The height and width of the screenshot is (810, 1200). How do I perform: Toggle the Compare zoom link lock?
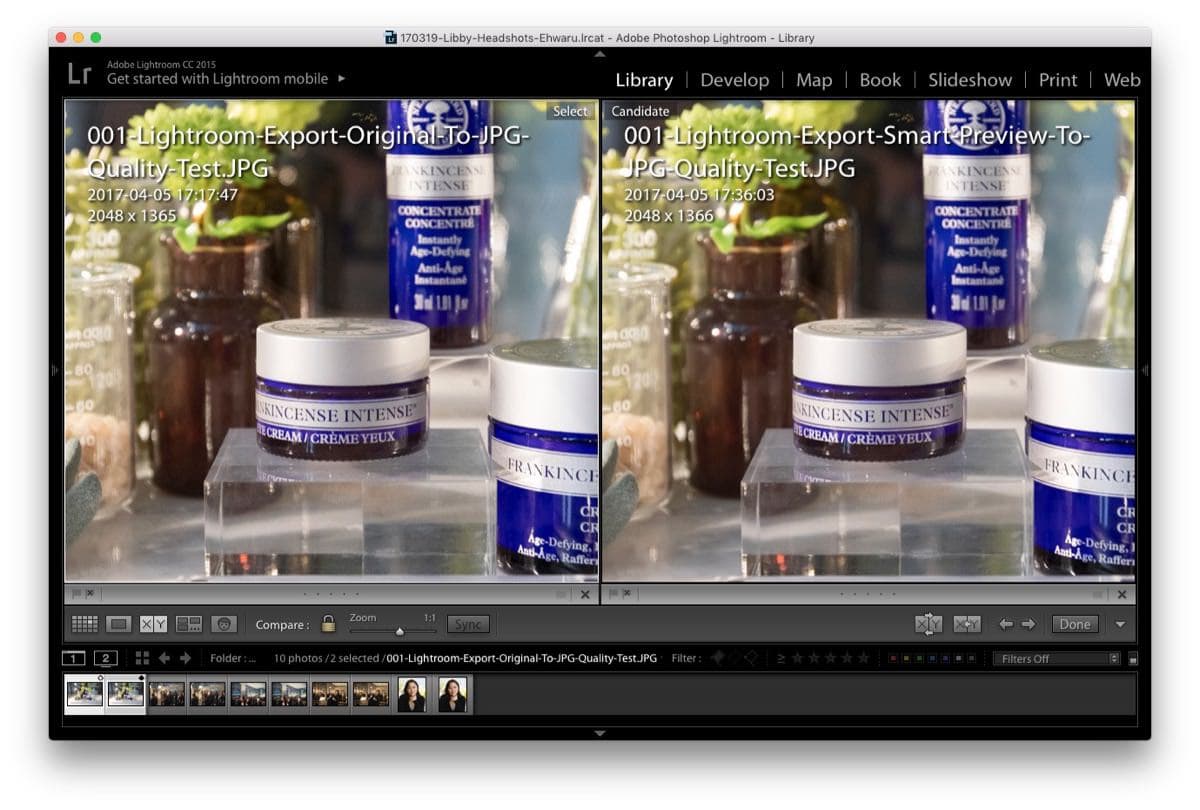[328, 624]
